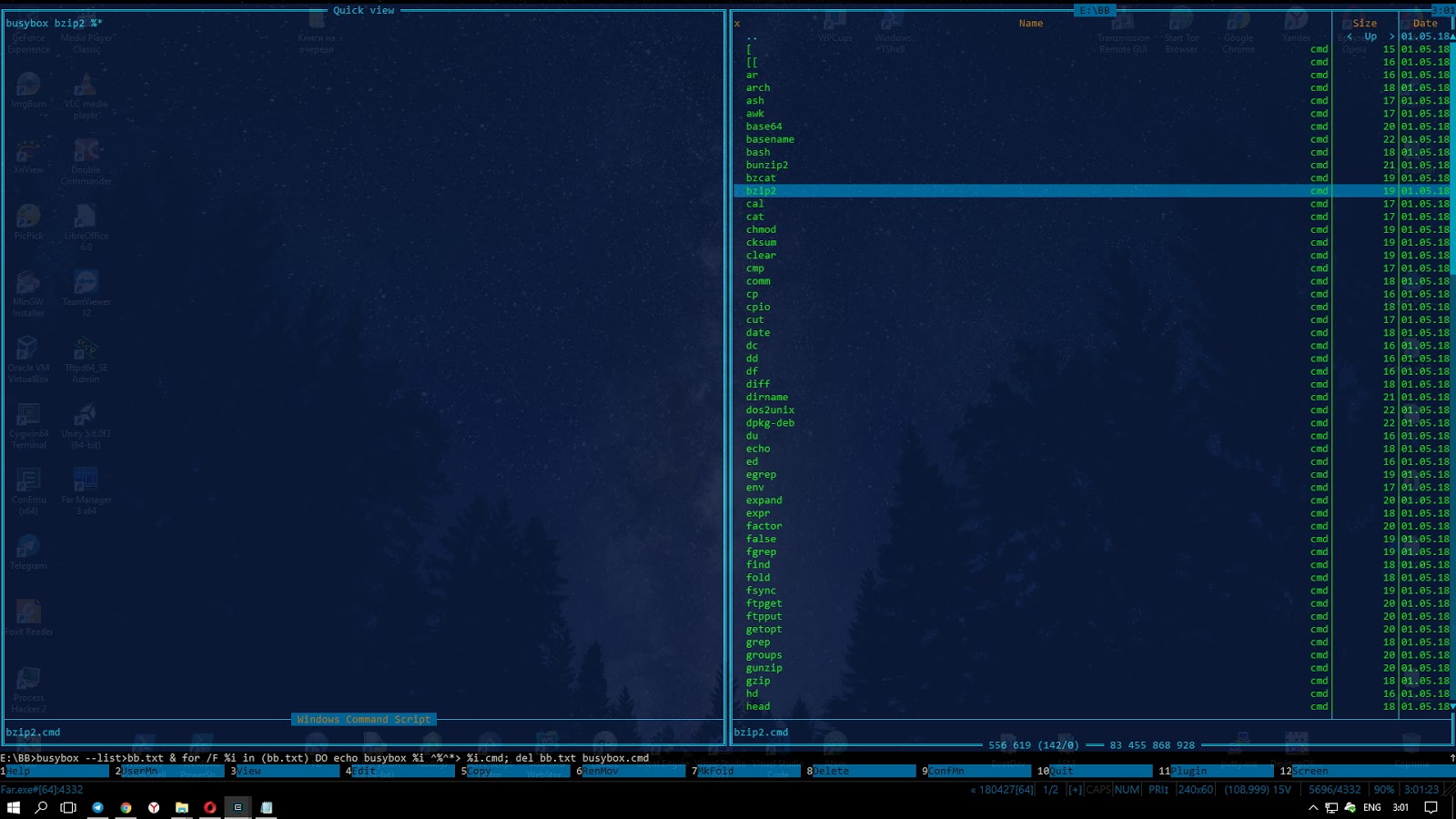Select the parent directory '..' entry
The height and width of the screenshot is (819, 1456).
(1091, 36)
